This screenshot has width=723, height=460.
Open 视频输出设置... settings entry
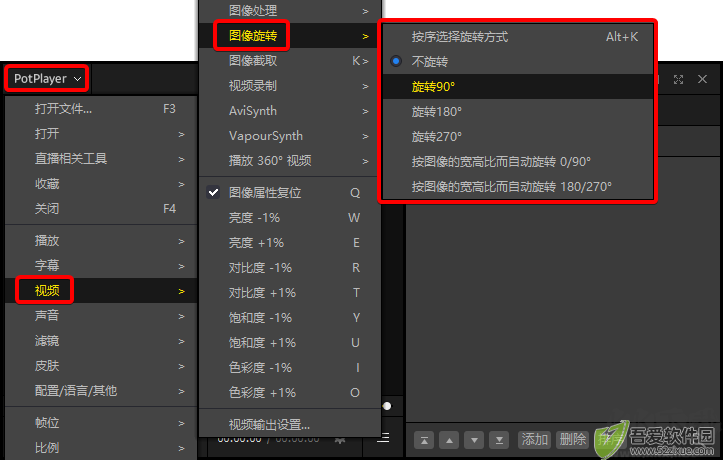tap(290, 425)
